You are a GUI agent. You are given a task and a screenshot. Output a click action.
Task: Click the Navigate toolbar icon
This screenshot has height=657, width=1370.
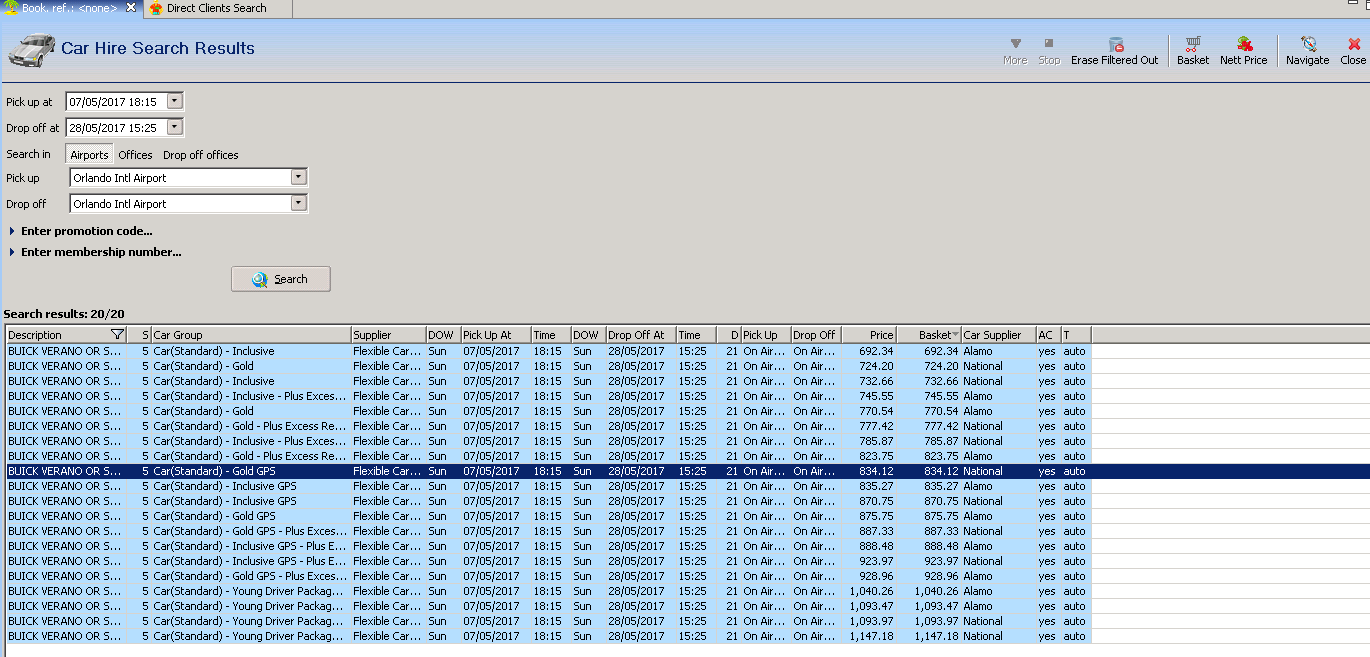point(1307,51)
